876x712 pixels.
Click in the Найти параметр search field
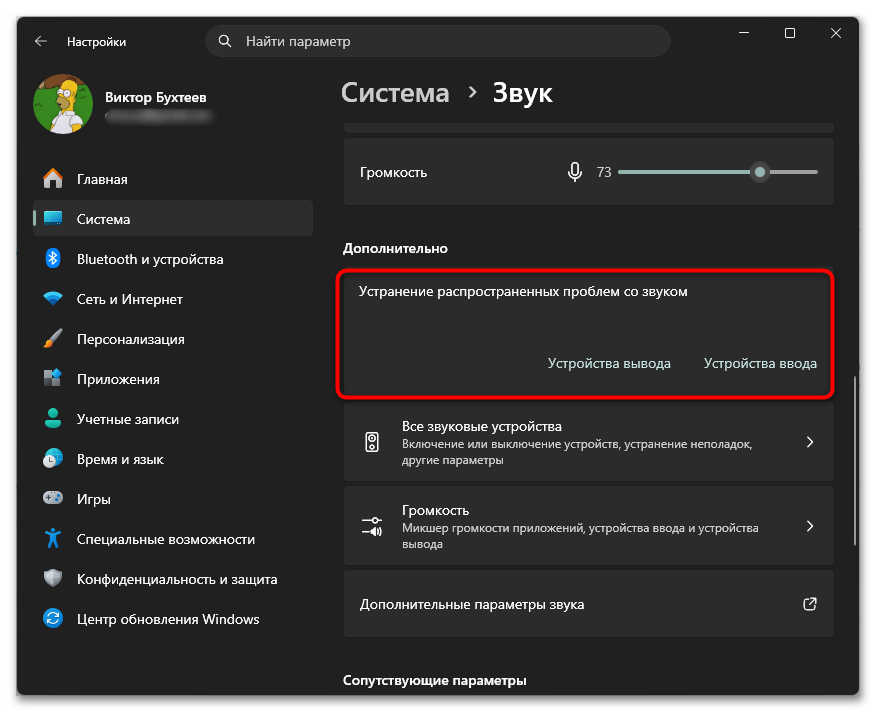438,41
